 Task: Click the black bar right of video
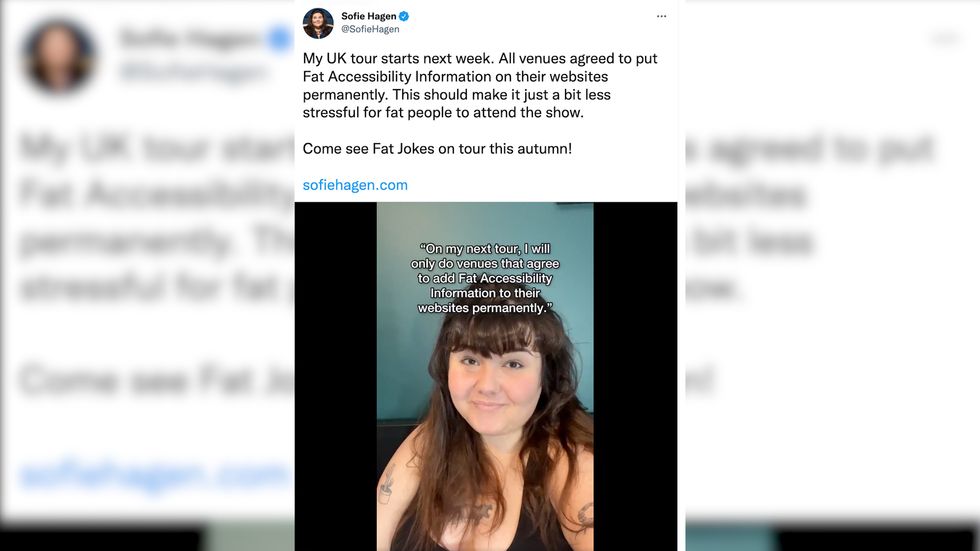[635, 376]
